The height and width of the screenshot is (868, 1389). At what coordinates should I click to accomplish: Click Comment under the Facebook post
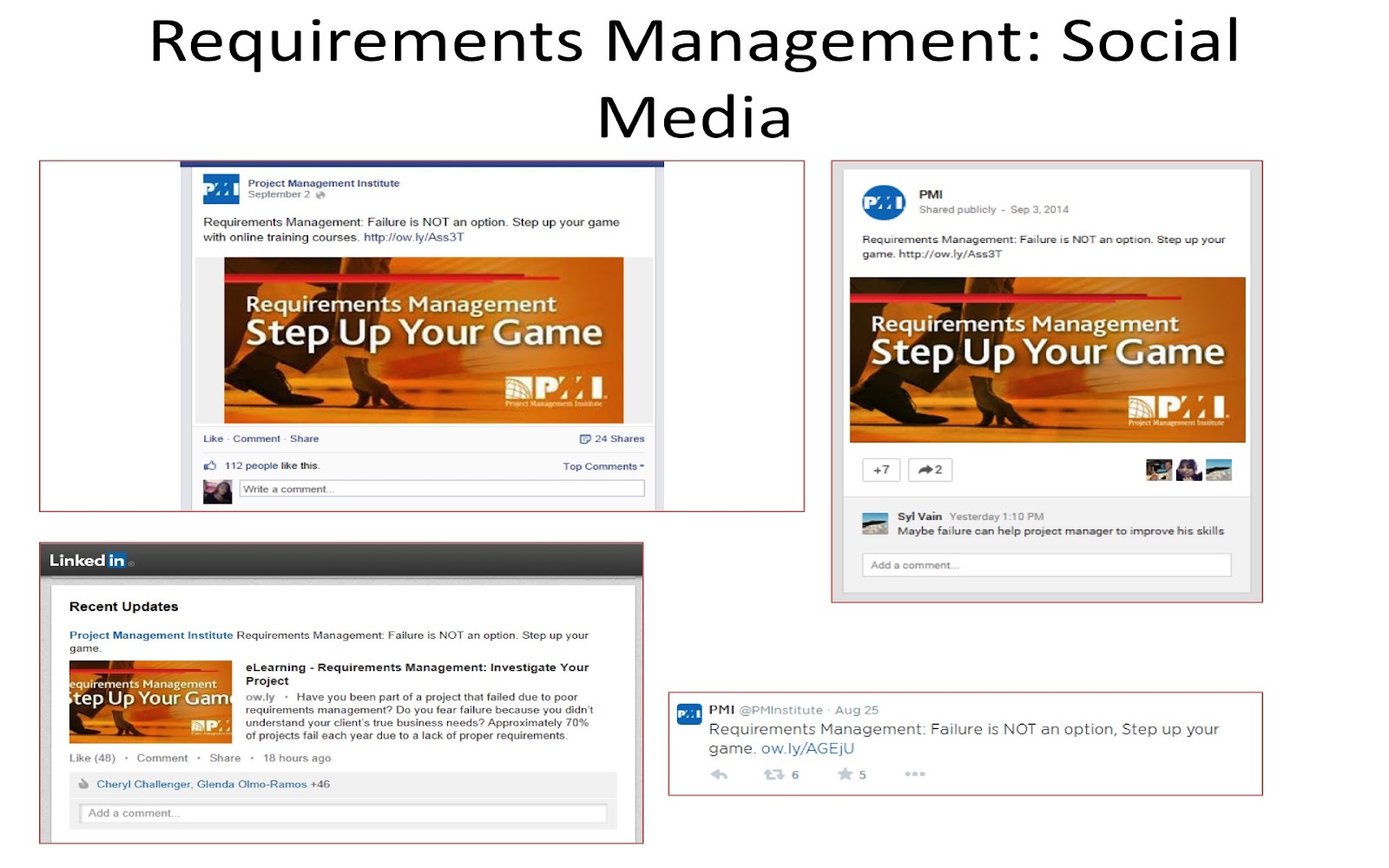click(256, 439)
